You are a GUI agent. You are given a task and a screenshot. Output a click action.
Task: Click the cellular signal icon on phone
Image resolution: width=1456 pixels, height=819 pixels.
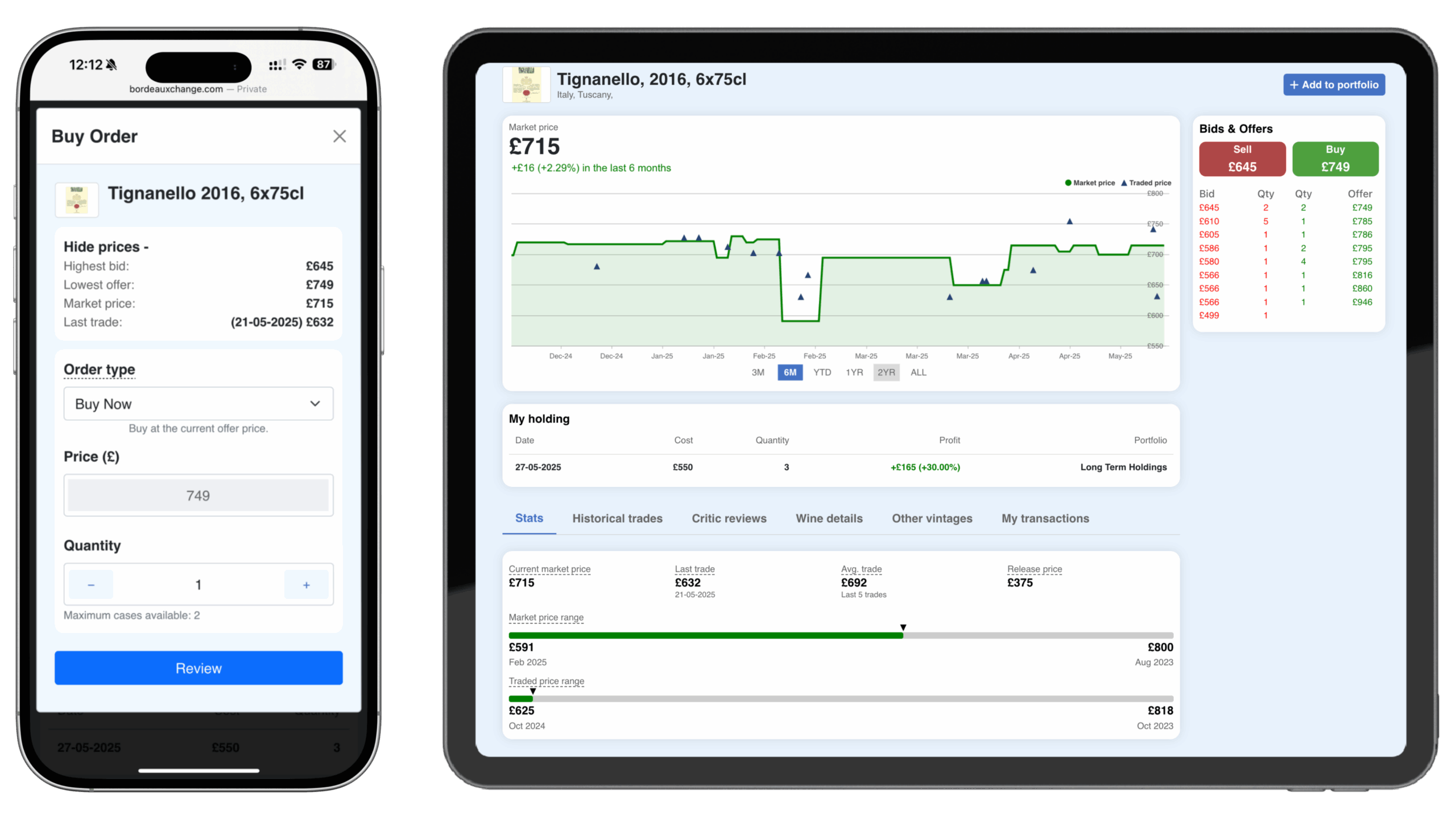277,65
